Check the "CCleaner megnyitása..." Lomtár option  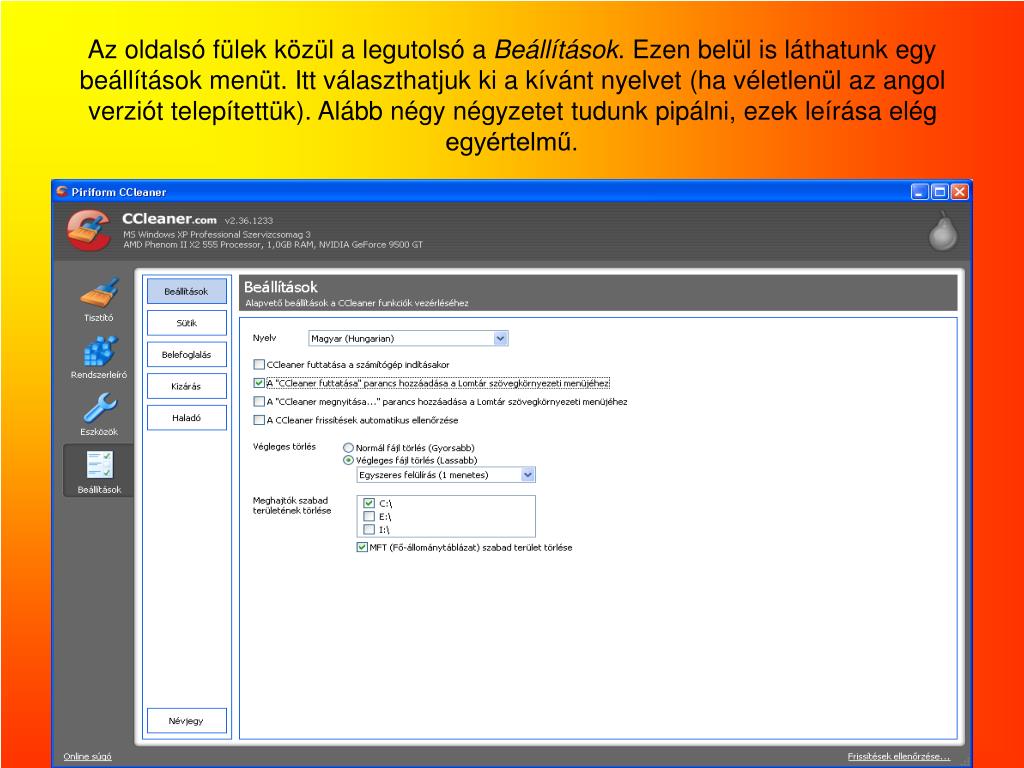click(259, 402)
